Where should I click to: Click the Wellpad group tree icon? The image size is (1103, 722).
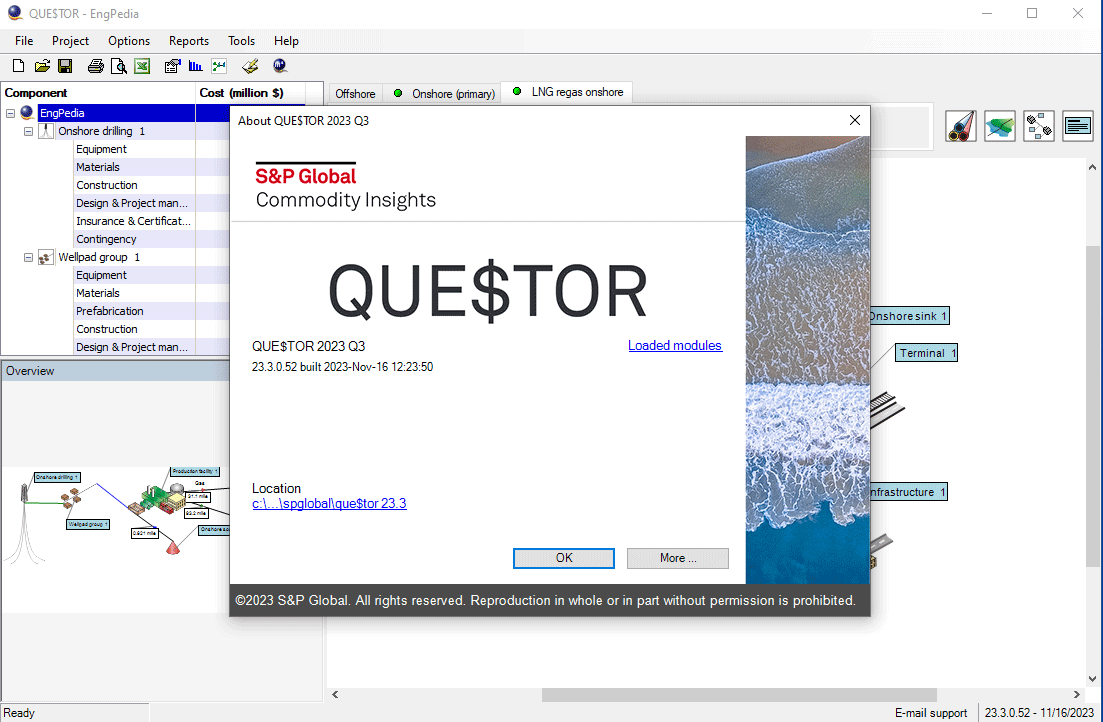[46, 257]
